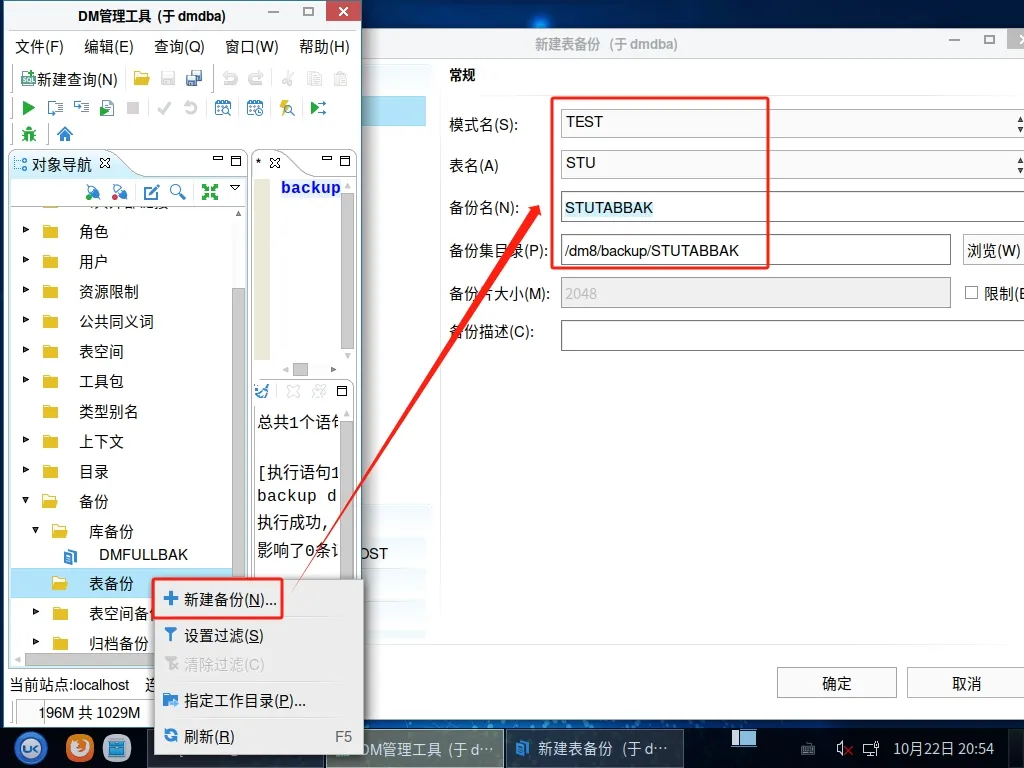1024x768 pixels.
Task: Click the open folder icon in toolbar
Action: coord(142,79)
